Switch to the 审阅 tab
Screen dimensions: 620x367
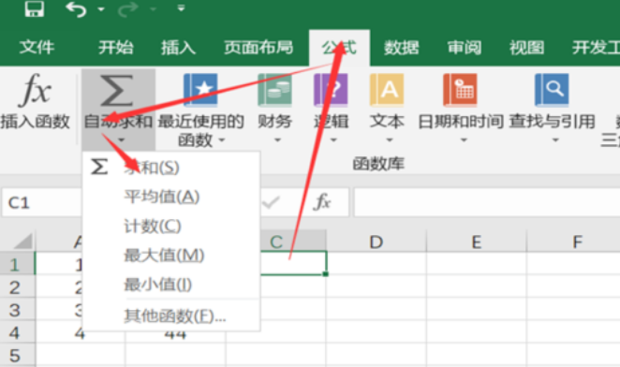point(464,47)
